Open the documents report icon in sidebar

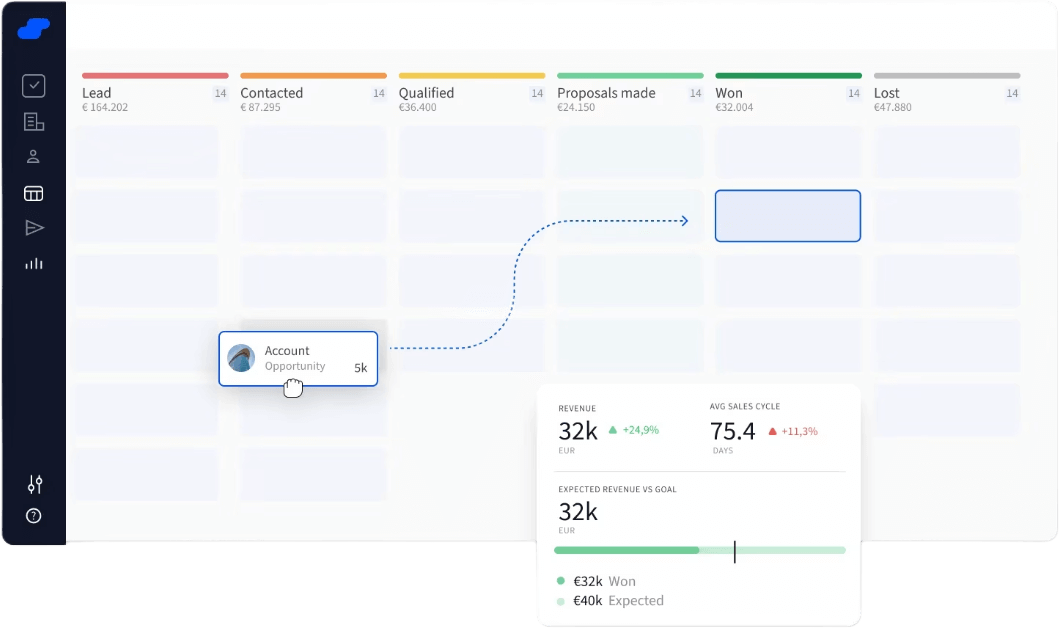click(33, 121)
